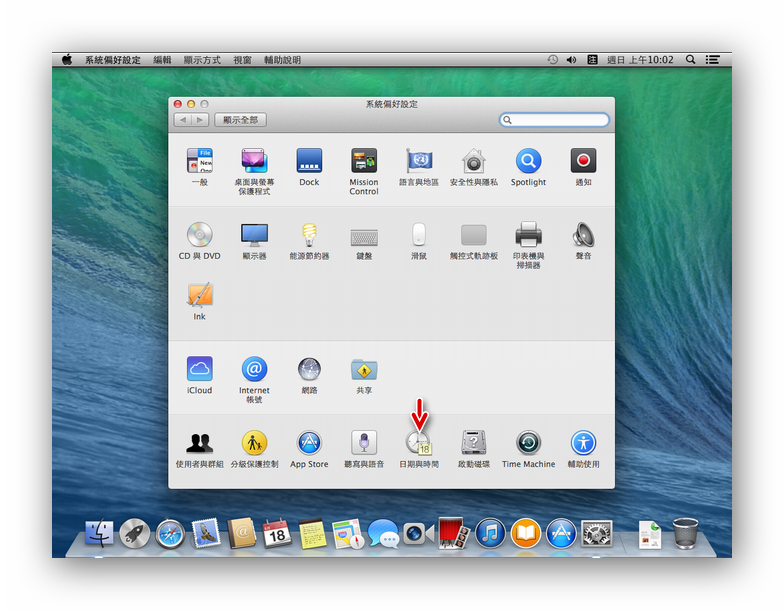Open the Apple menu
784x610 pixels.
click(66, 60)
